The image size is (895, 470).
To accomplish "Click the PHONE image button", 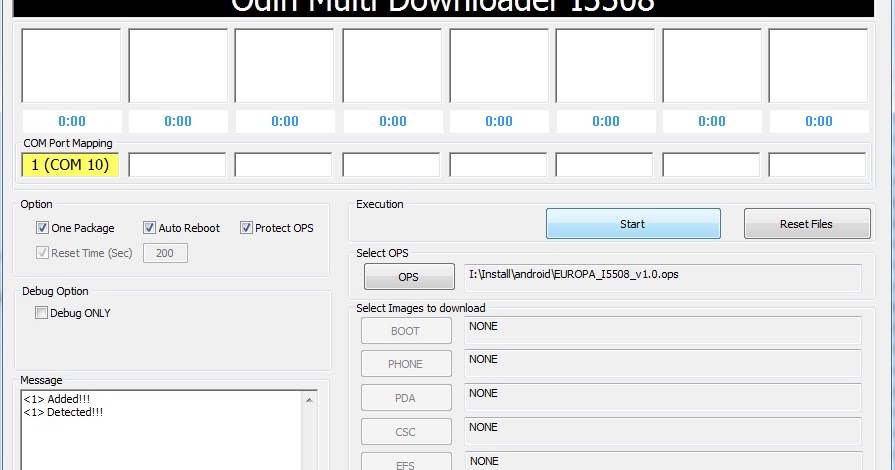I will coord(406,364).
